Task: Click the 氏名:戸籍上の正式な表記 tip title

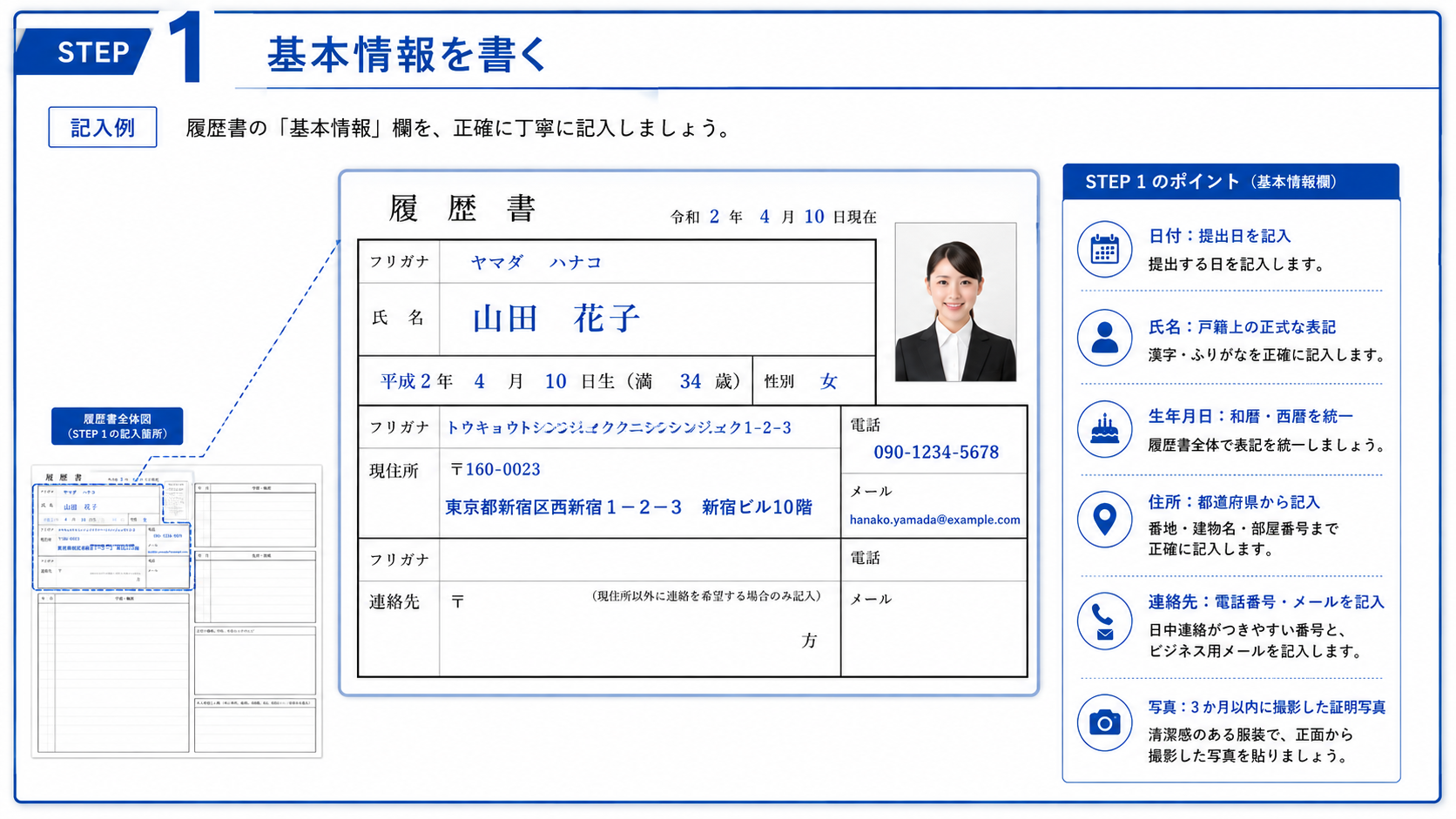Action: pyautogui.click(x=1242, y=327)
